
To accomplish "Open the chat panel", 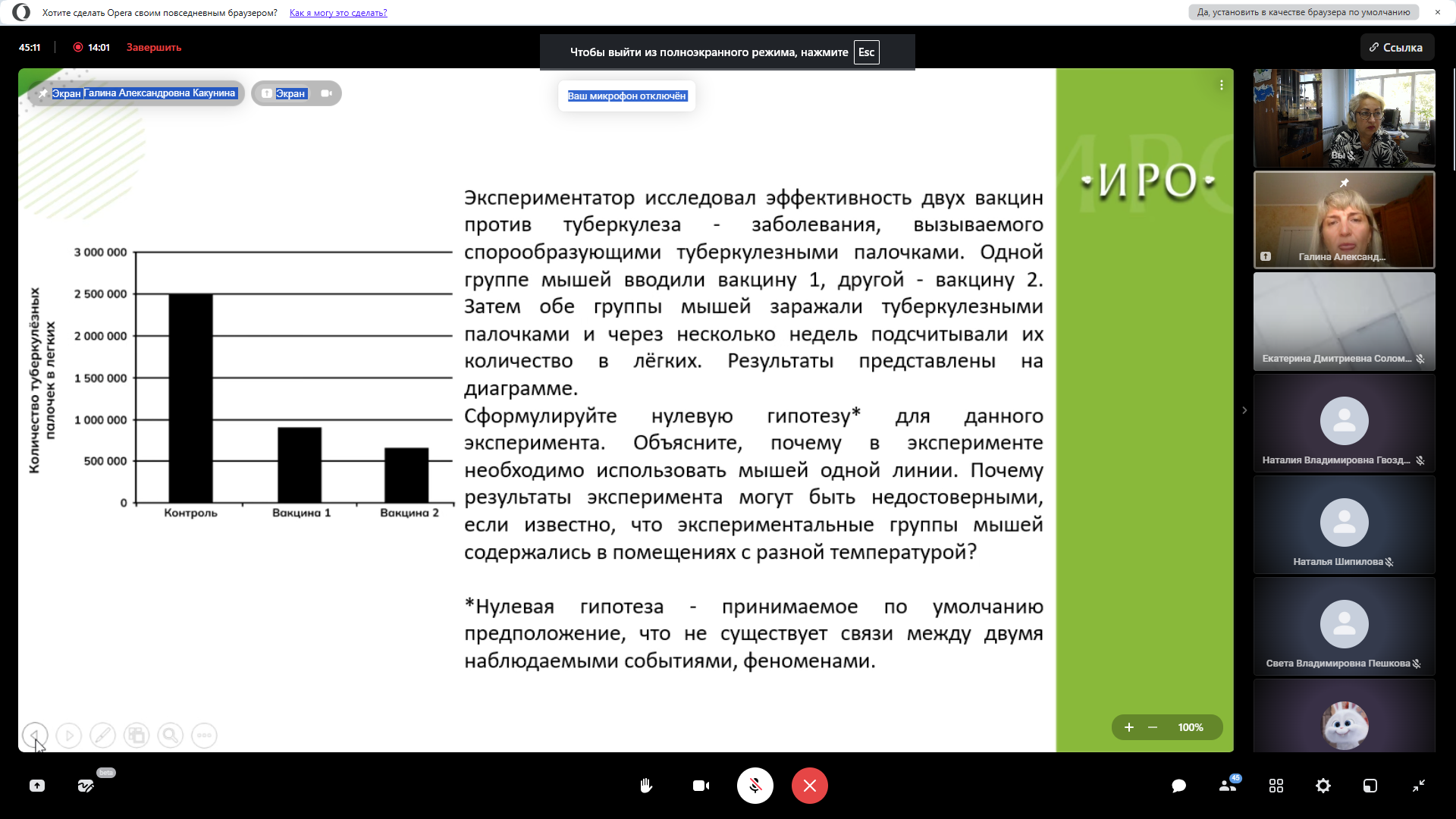I will (x=1178, y=786).
